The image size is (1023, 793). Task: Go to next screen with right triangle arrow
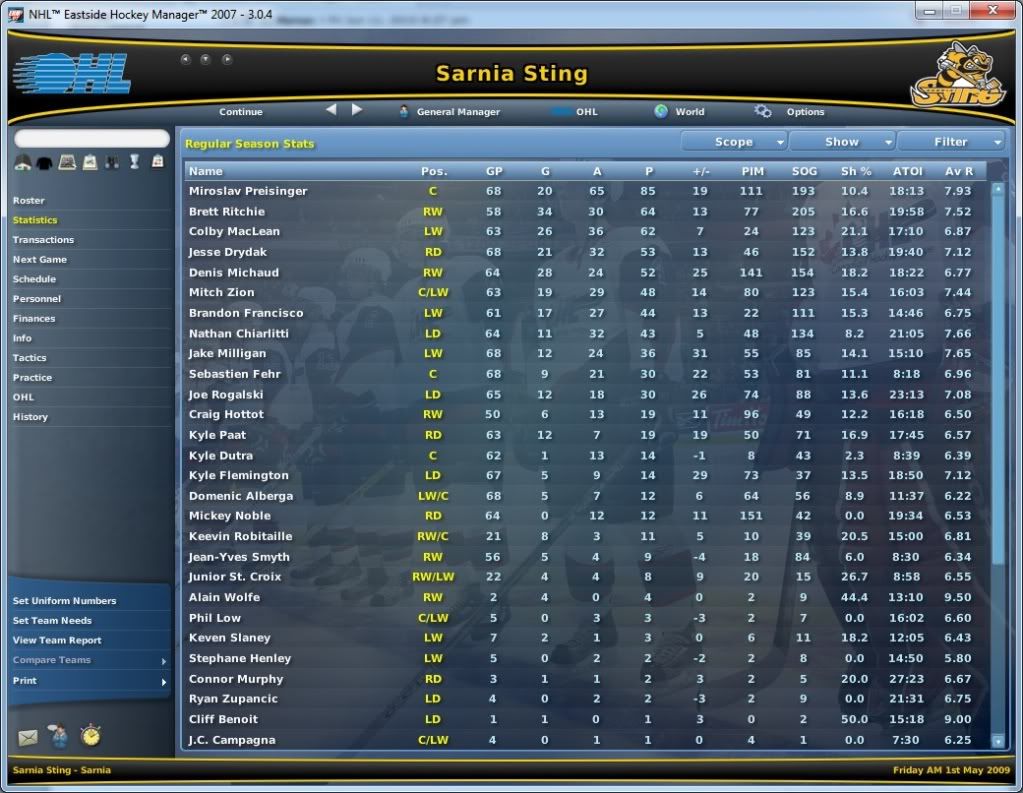(x=356, y=110)
